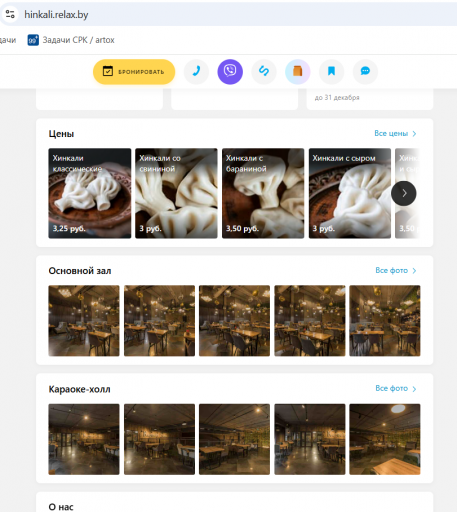
Task: Open the Задачи СРК / artox bookmark
Action: [x=71, y=40]
